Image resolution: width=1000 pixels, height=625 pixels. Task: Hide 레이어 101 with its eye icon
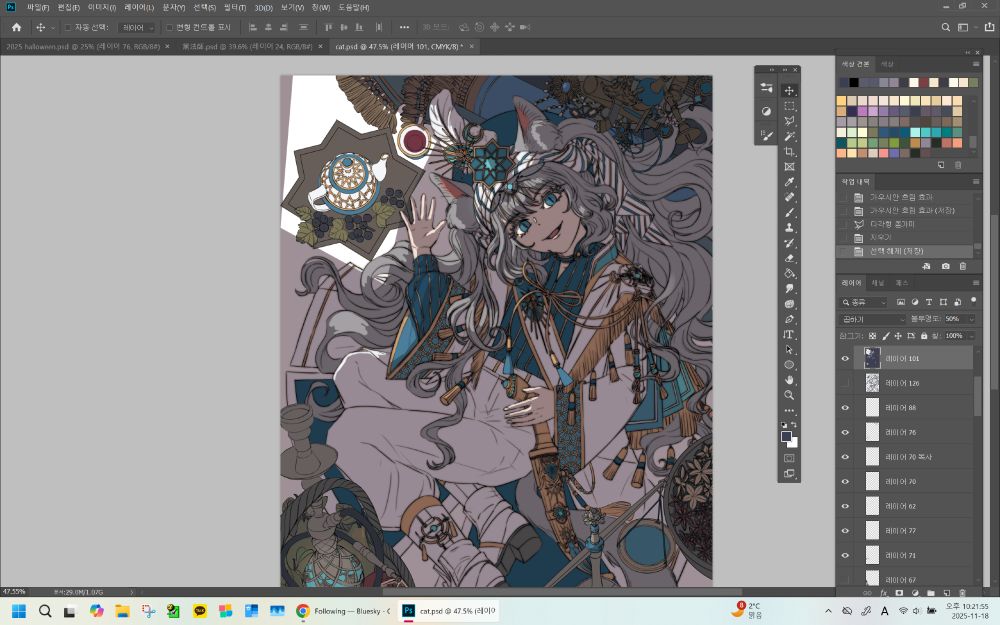click(x=845, y=358)
